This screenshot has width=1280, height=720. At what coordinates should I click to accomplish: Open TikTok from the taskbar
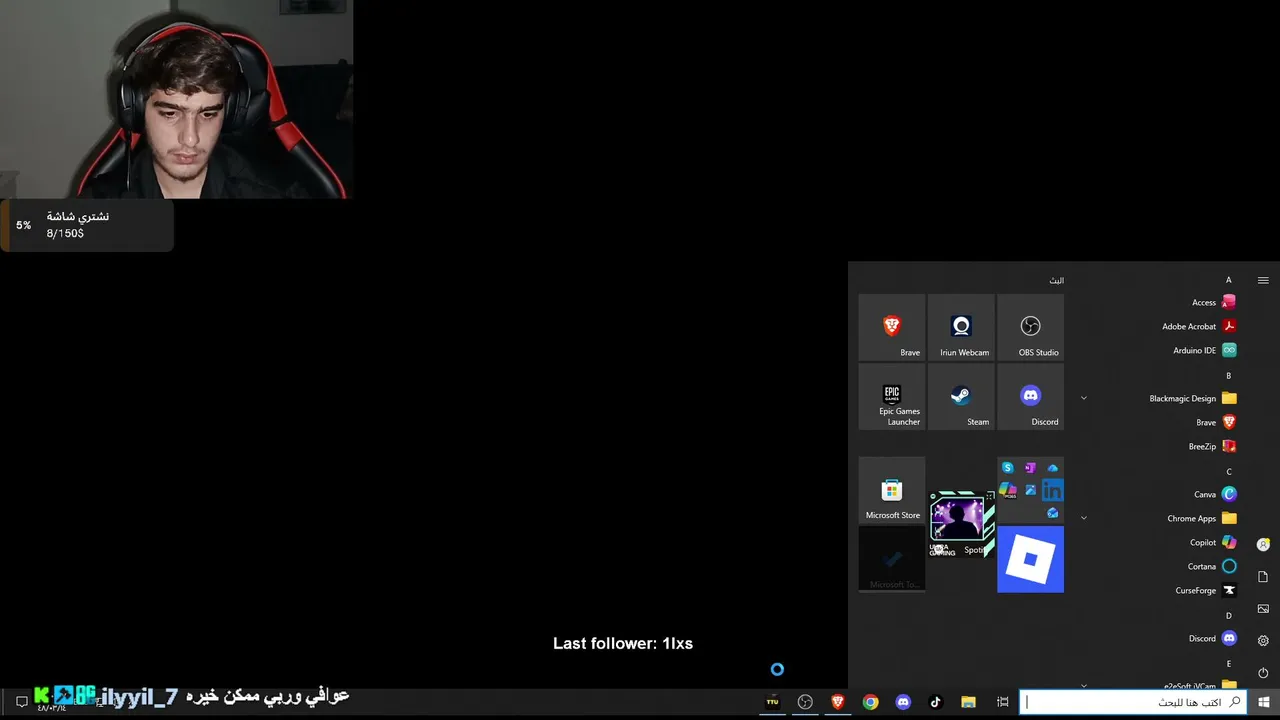pos(935,702)
